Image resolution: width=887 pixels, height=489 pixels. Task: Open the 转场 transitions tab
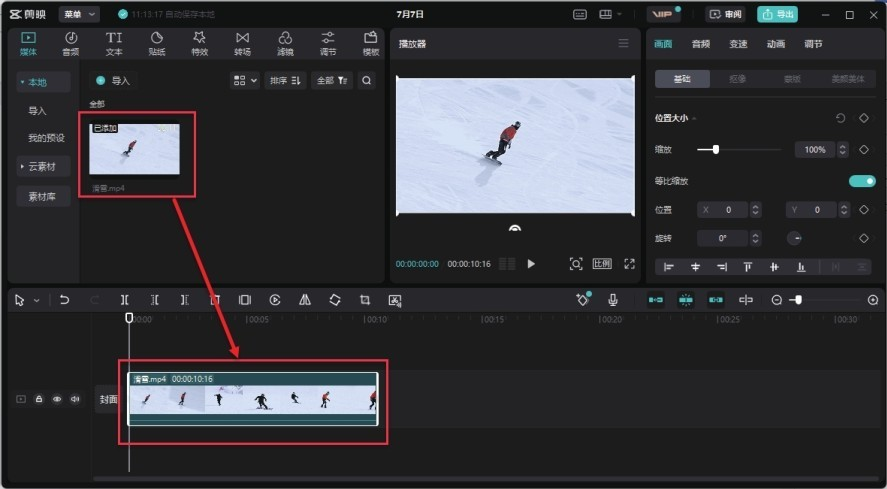click(242, 44)
